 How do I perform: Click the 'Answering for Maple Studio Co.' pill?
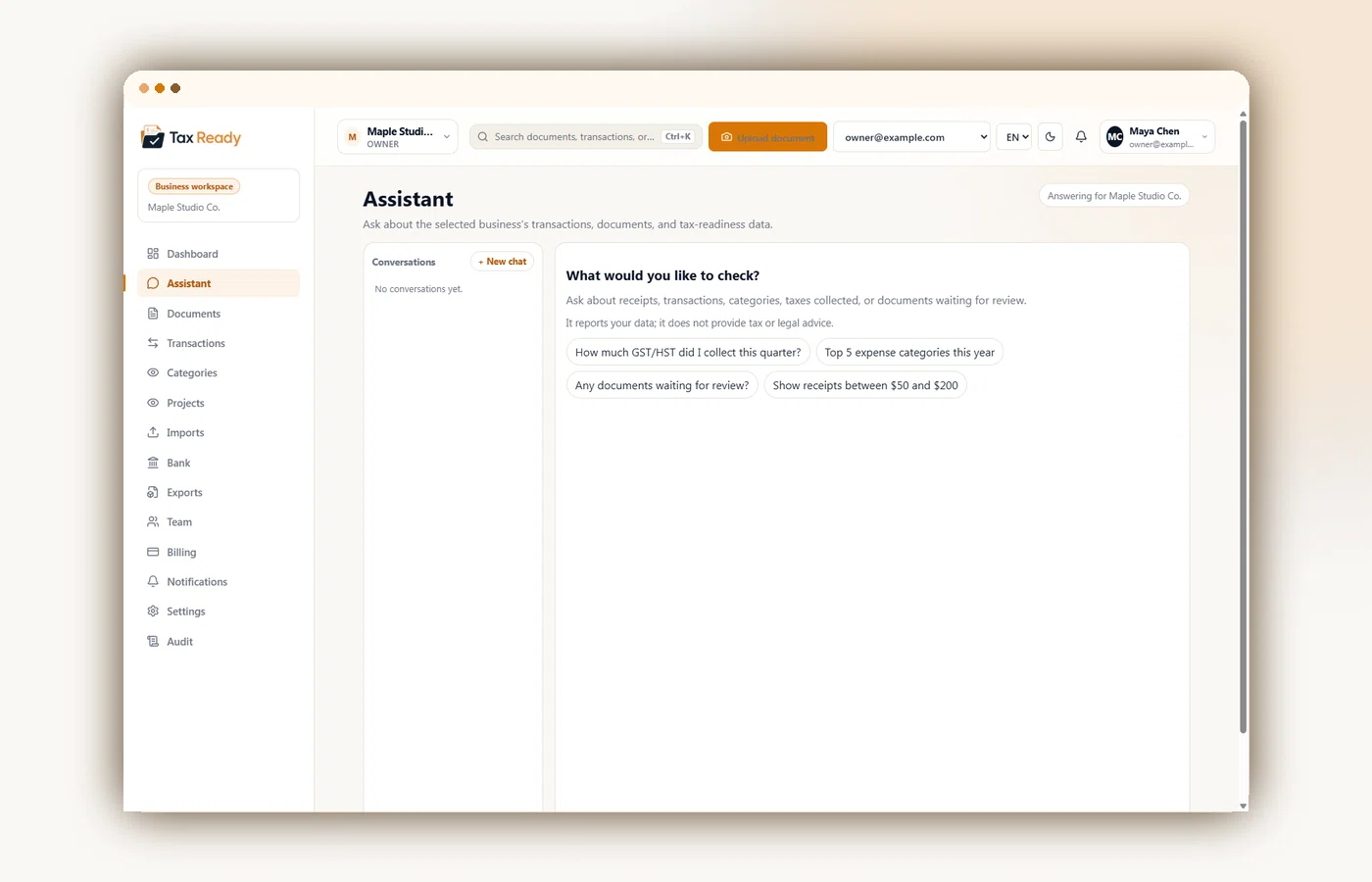pyautogui.click(x=1114, y=196)
